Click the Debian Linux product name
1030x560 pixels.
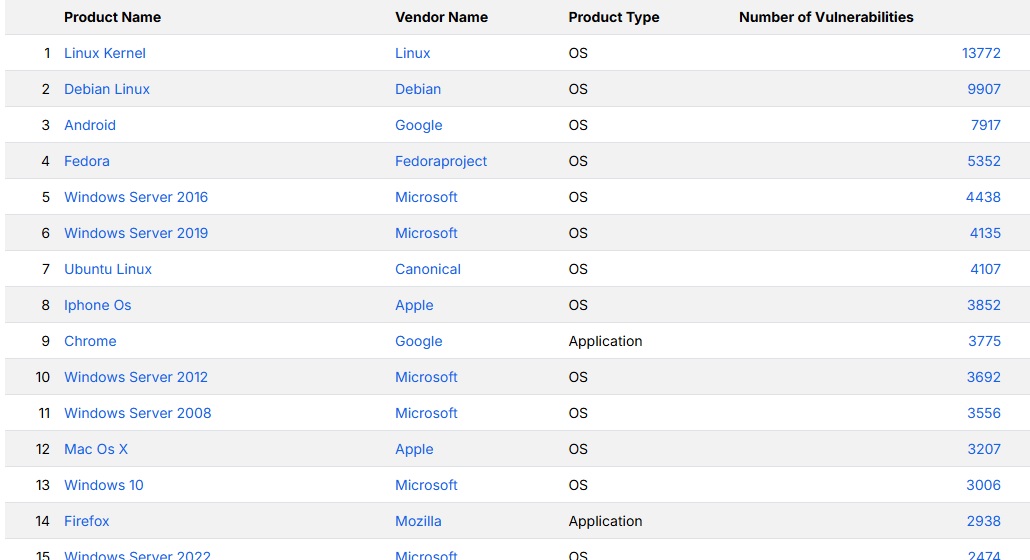(x=107, y=89)
